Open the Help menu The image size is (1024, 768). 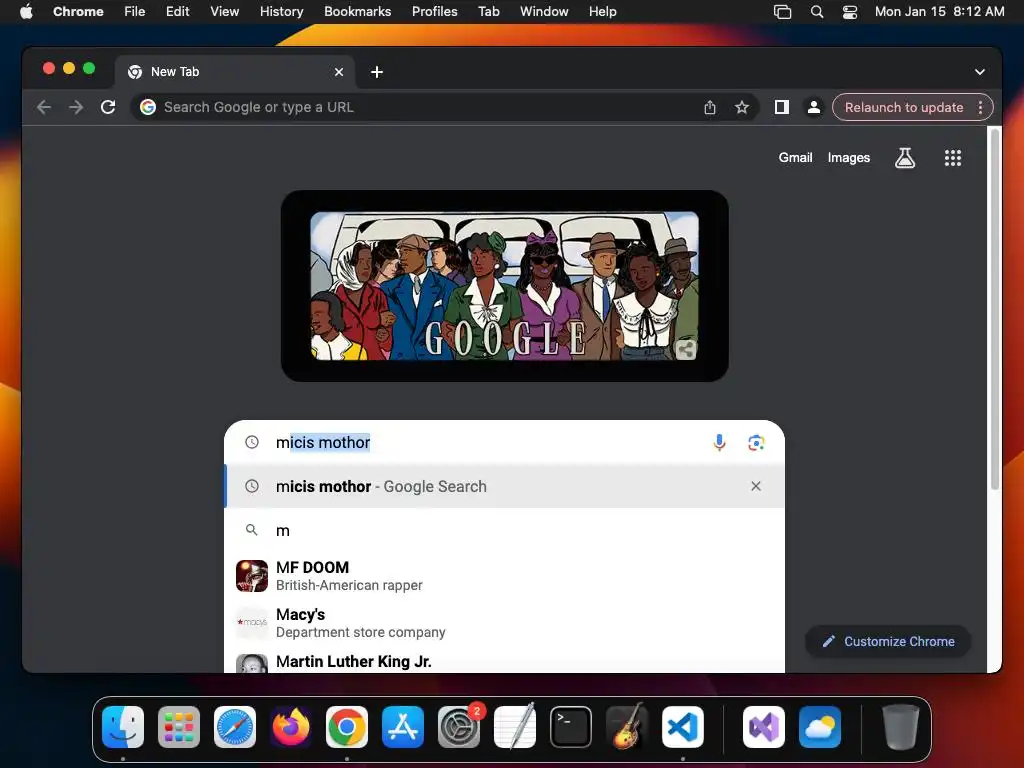pyautogui.click(x=602, y=12)
